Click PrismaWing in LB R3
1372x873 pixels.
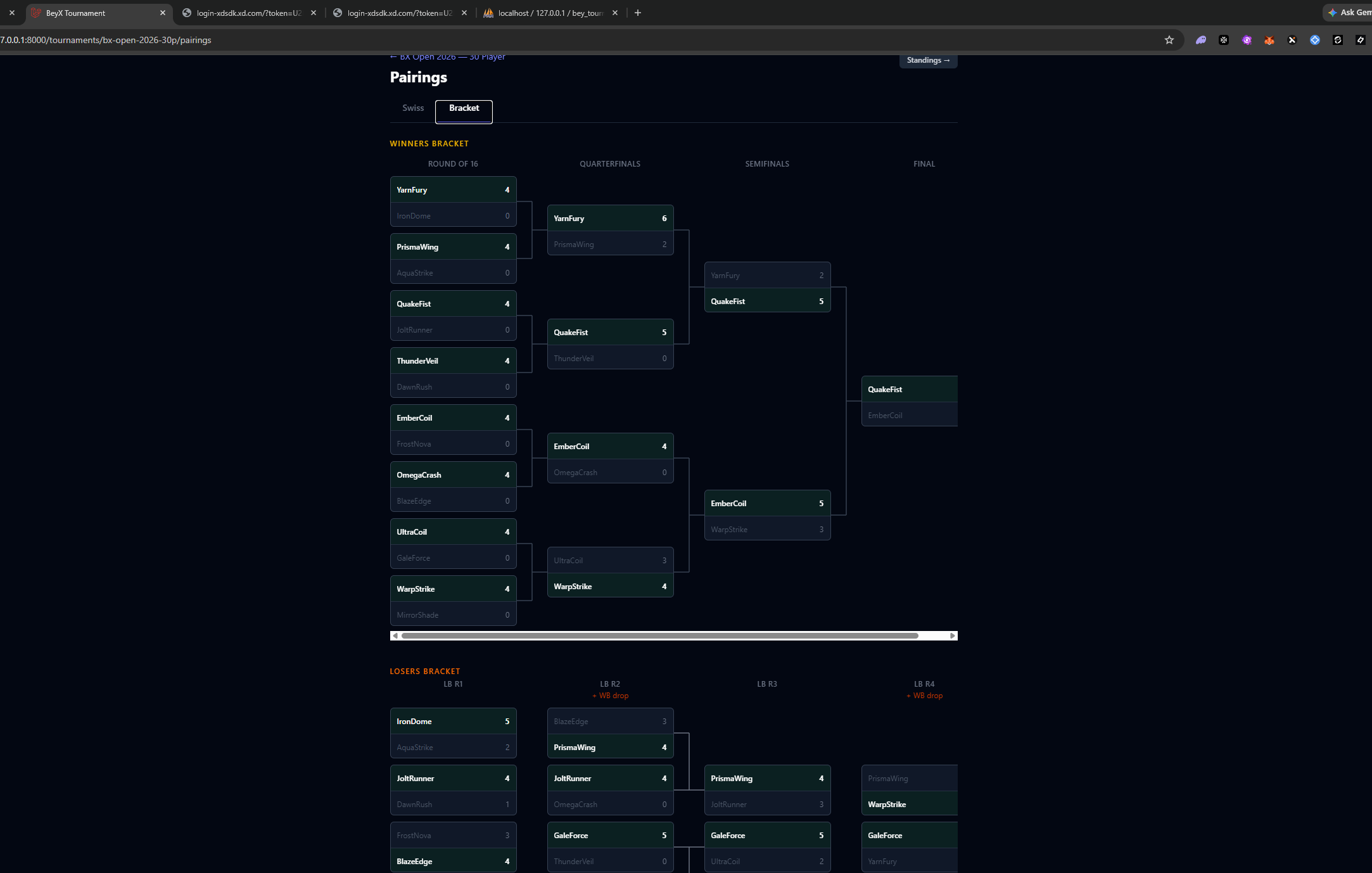tap(767, 778)
